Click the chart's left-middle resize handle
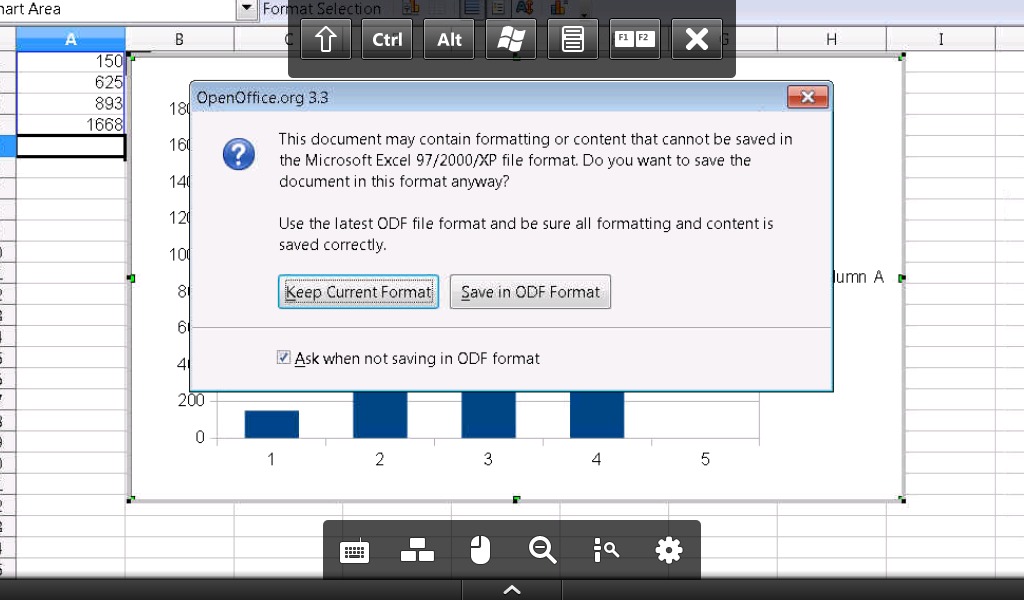 [x=131, y=278]
